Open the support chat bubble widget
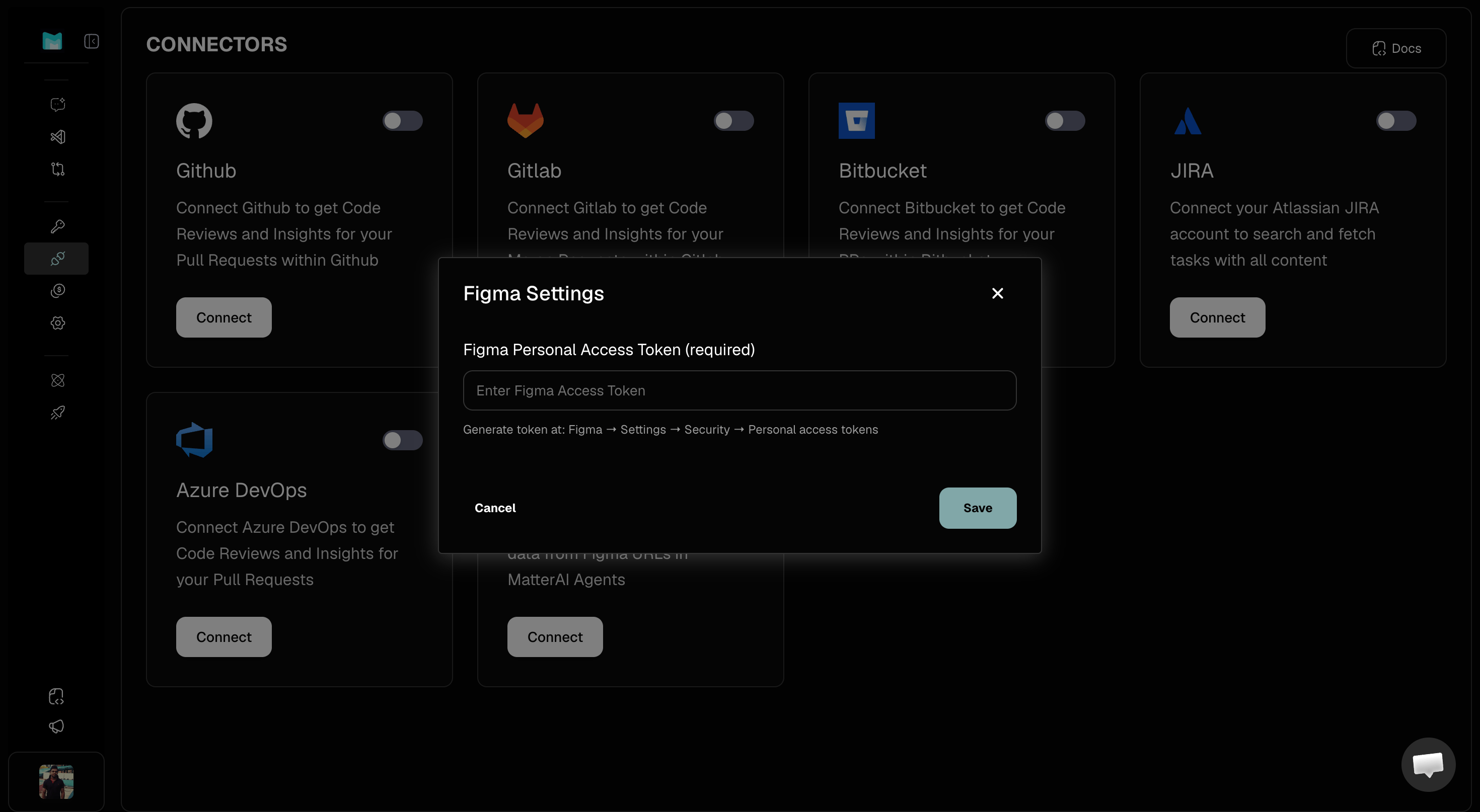The width and height of the screenshot is (1480, 812). coord(1428,765)
